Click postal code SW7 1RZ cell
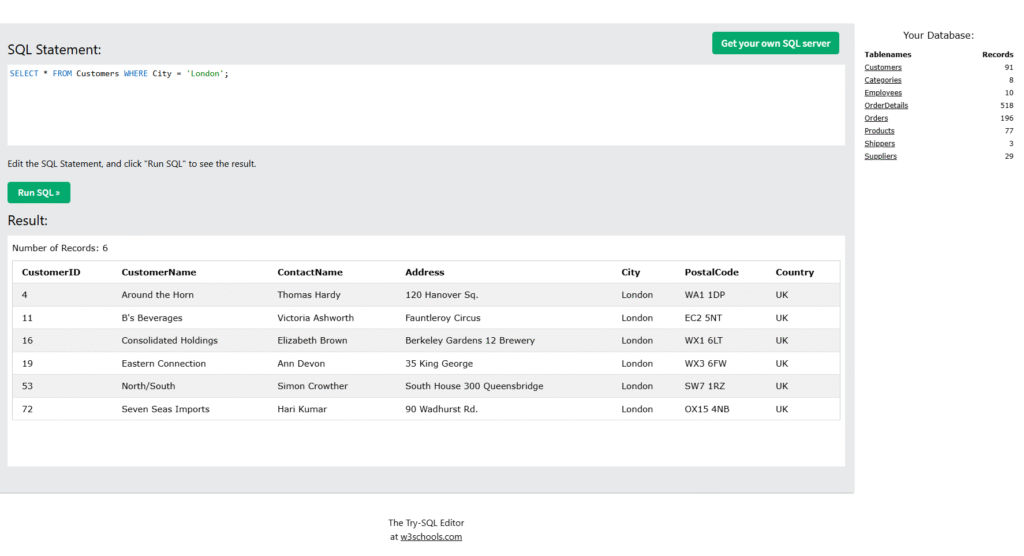 tap(706, 386)
